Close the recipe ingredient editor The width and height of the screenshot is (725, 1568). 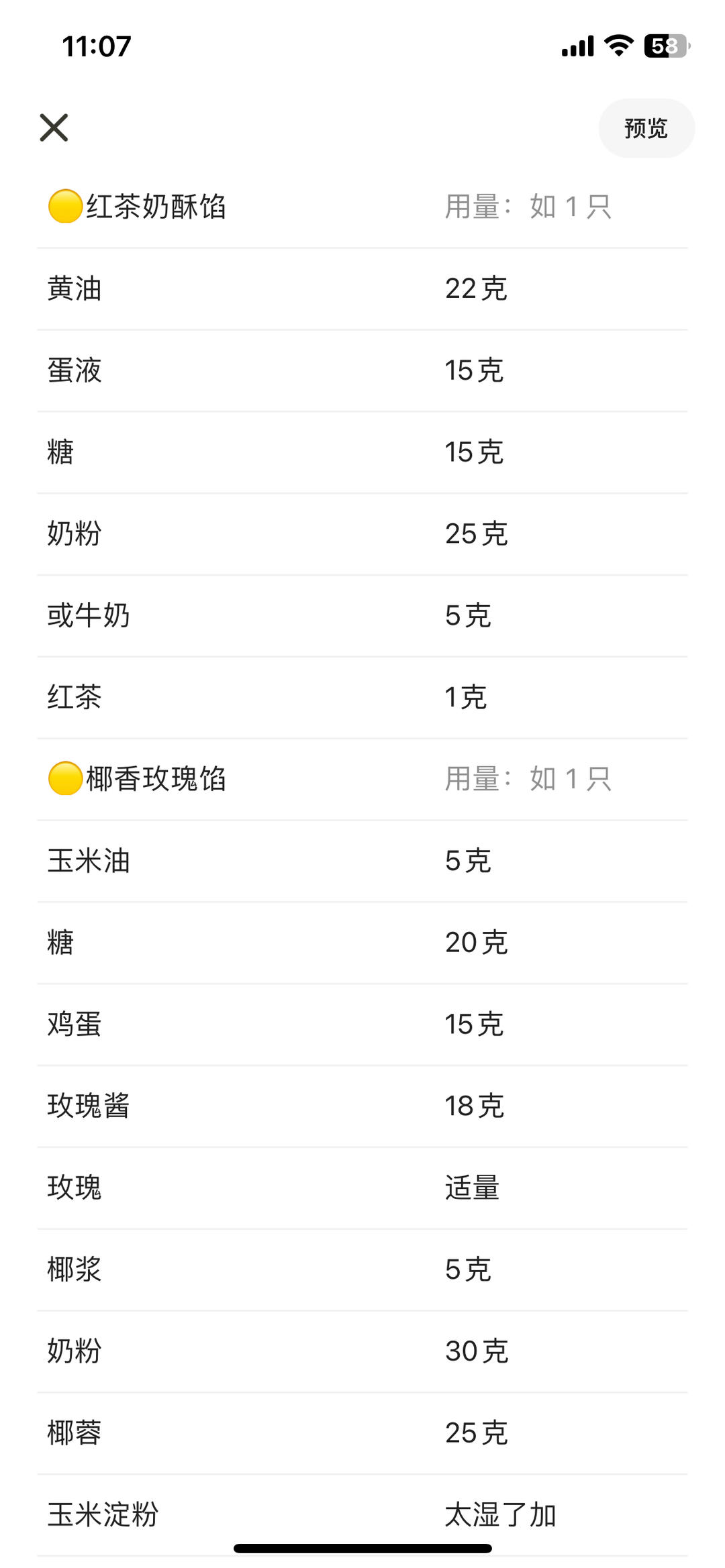pyautogui.click(x=54, y=127)
